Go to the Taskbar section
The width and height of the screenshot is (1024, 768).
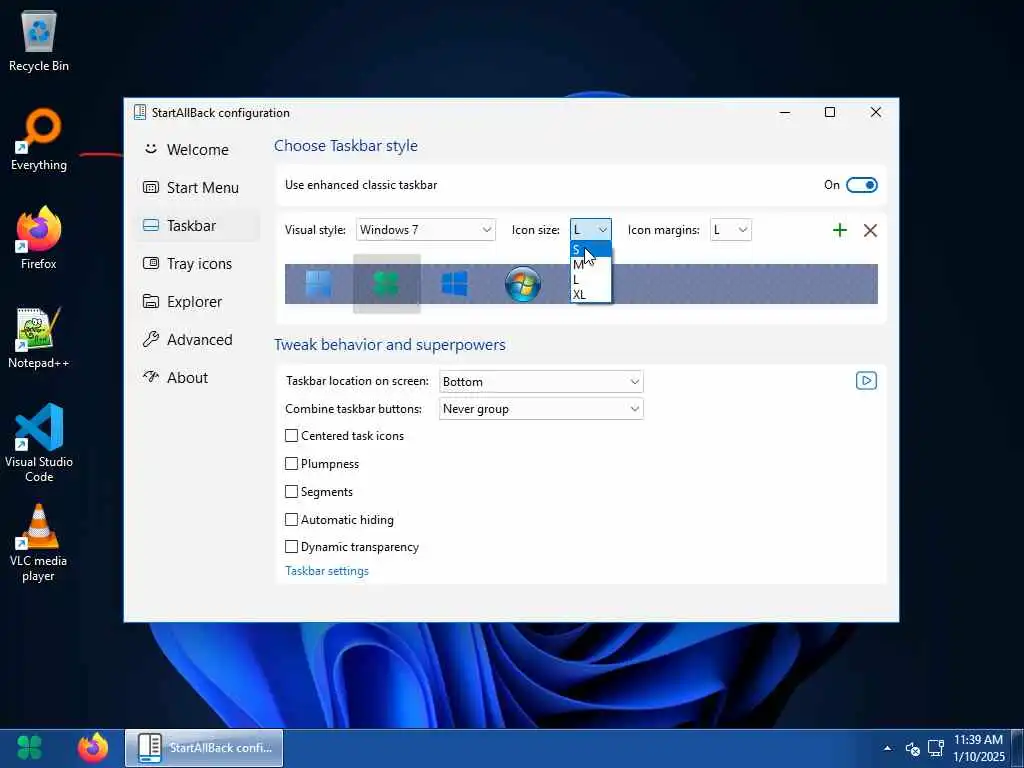point(198,226)
